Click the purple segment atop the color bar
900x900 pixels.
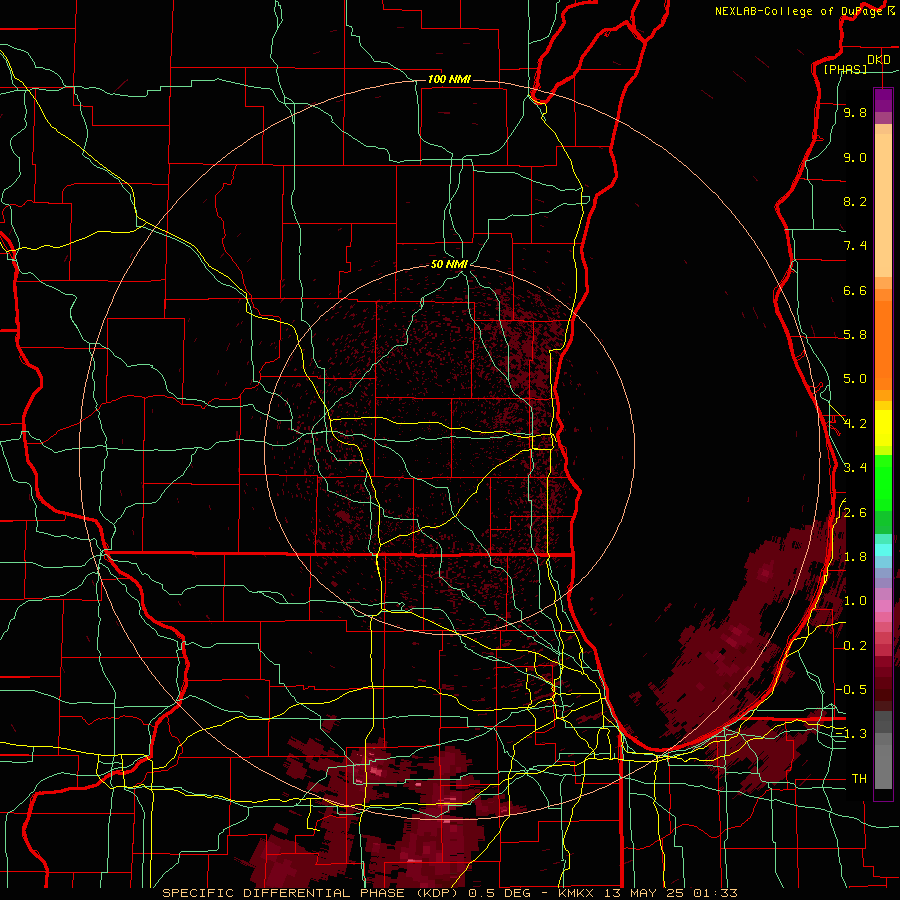point(883,101)
